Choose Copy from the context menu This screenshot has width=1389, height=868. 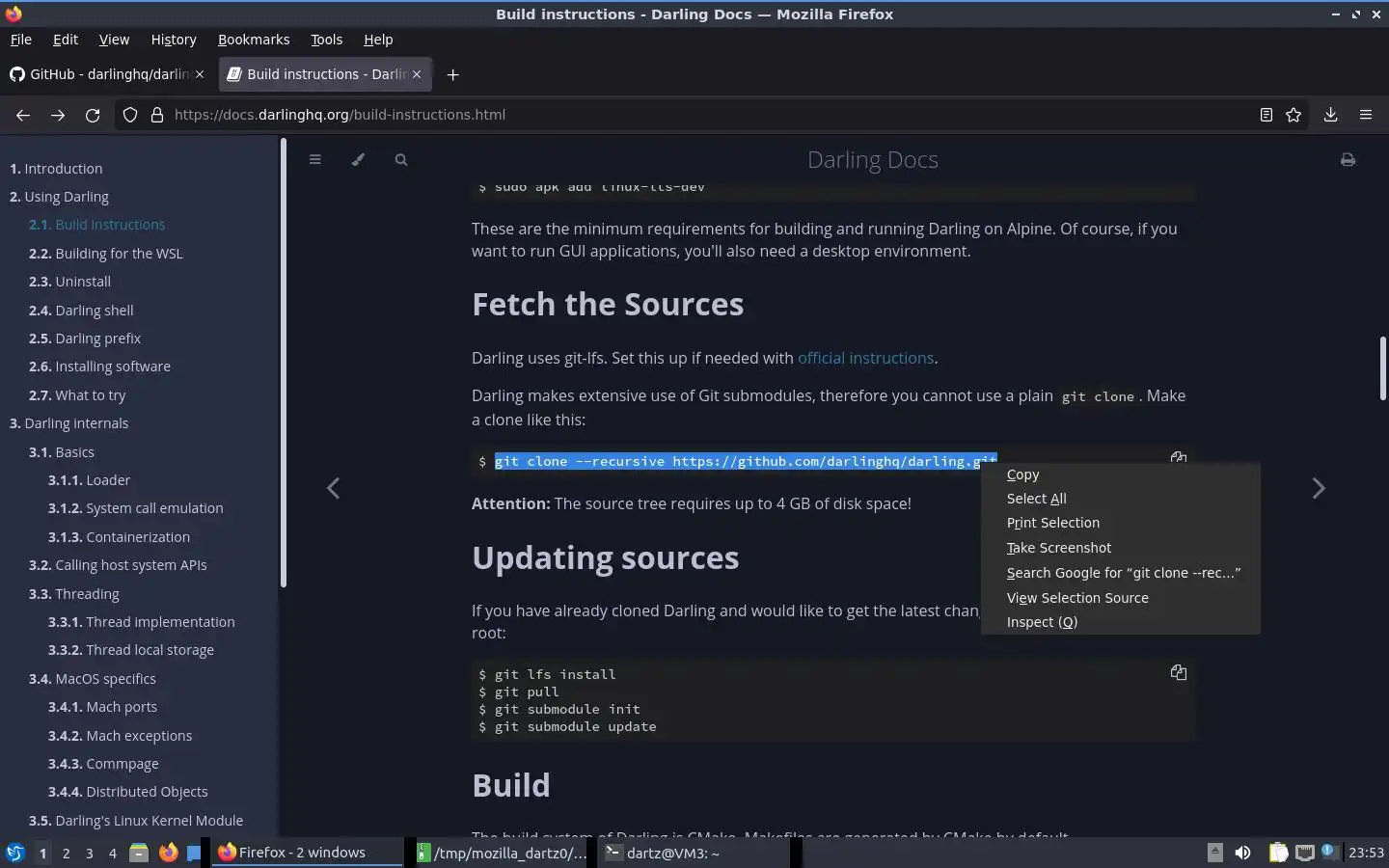(1121, 475)
